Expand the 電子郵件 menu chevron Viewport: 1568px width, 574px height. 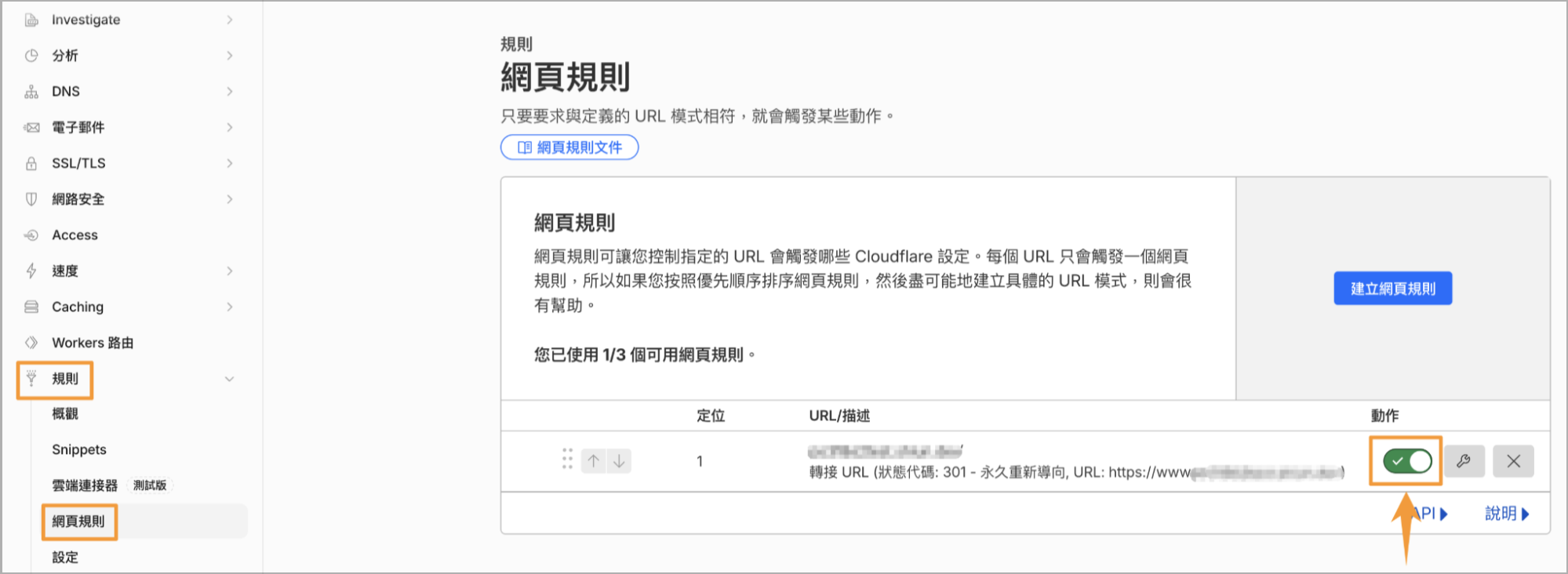(230, 127)
